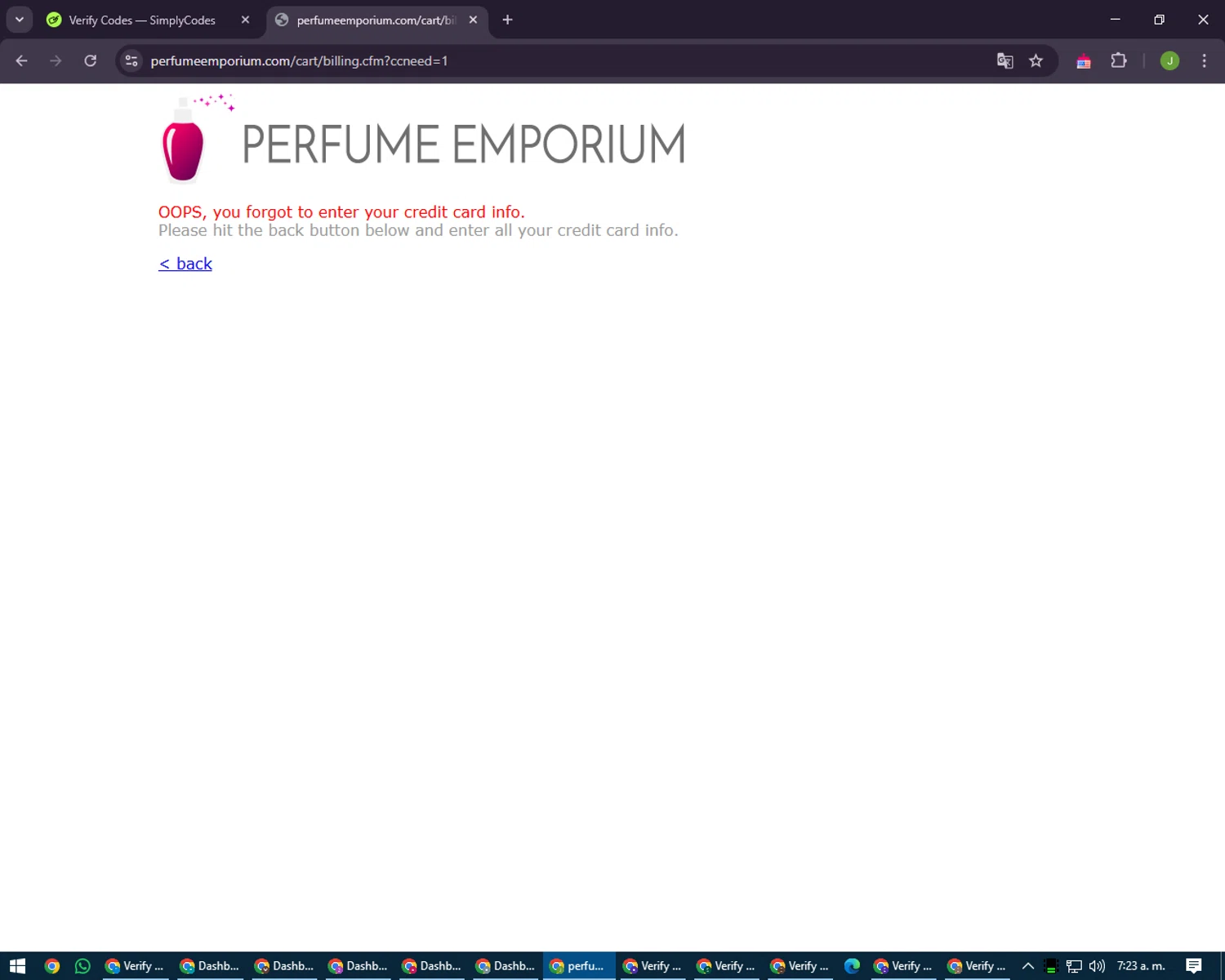
Task: Open pinned Chrome icon in taskbar
Action: (52, 966)
